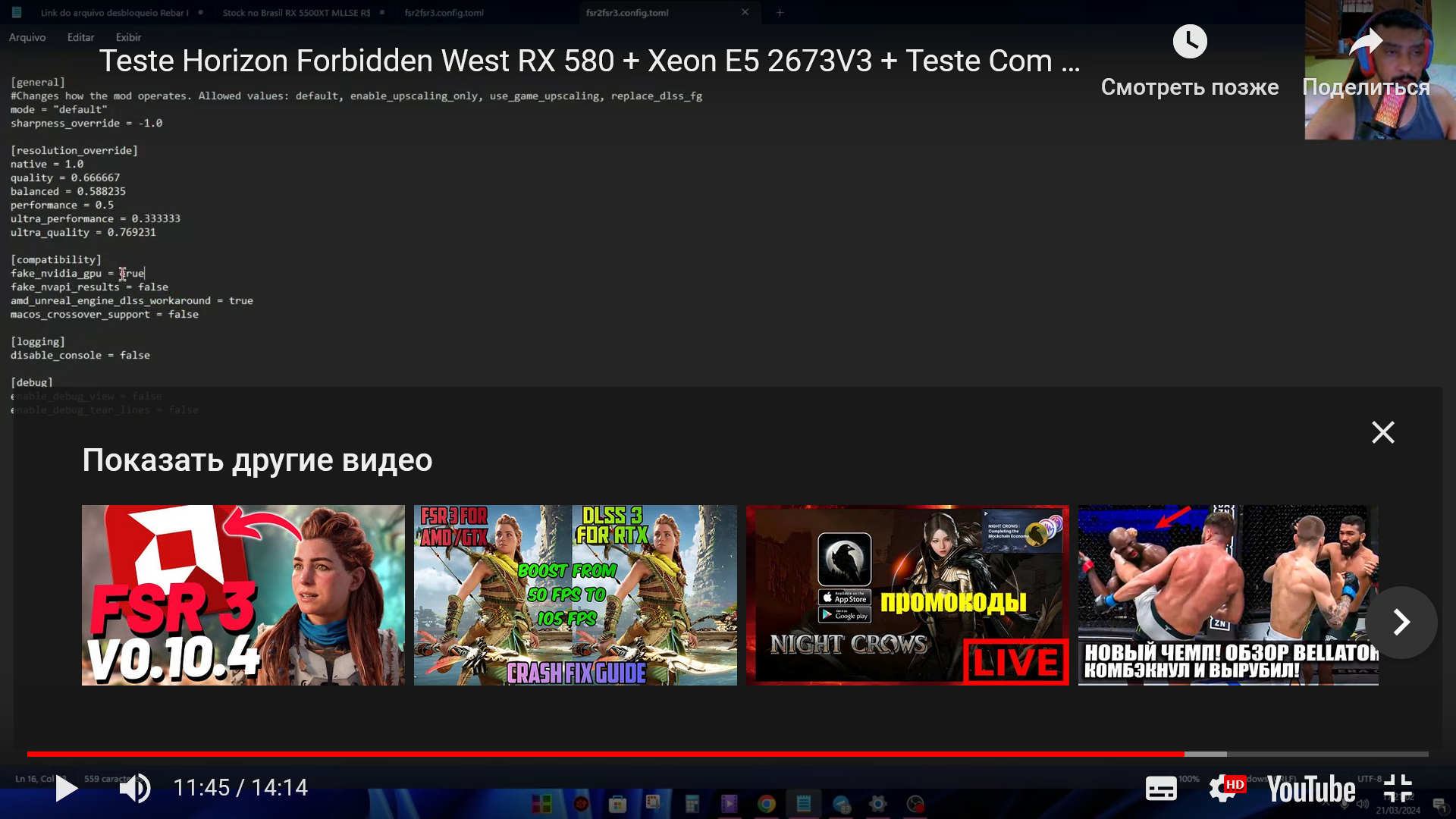The width and height of the screenshot is (1456, 819).
Task: Close the more videos panel
Action: (x=1382, y=432)
